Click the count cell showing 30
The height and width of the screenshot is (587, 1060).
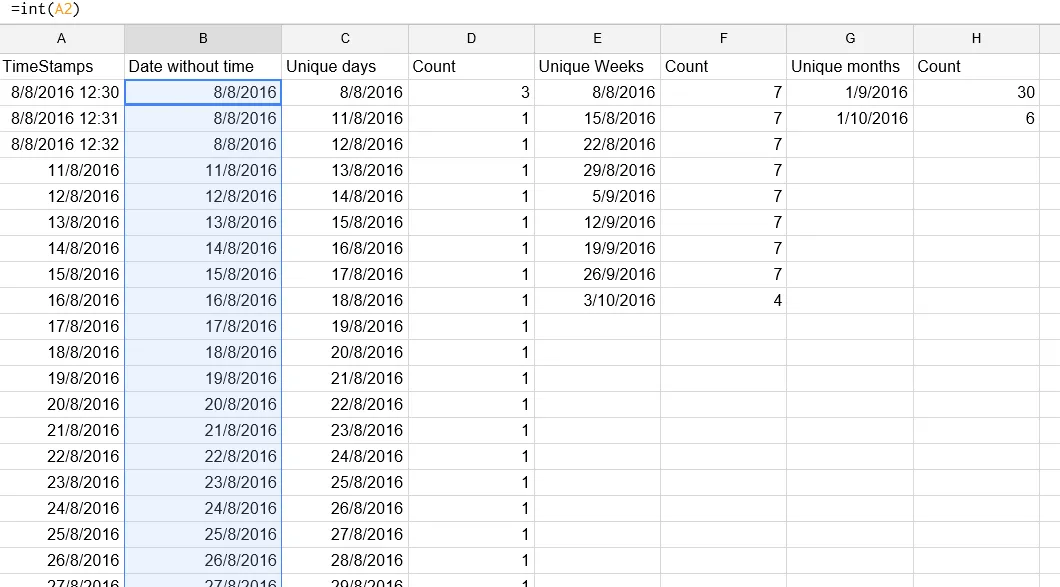[976, 92]
